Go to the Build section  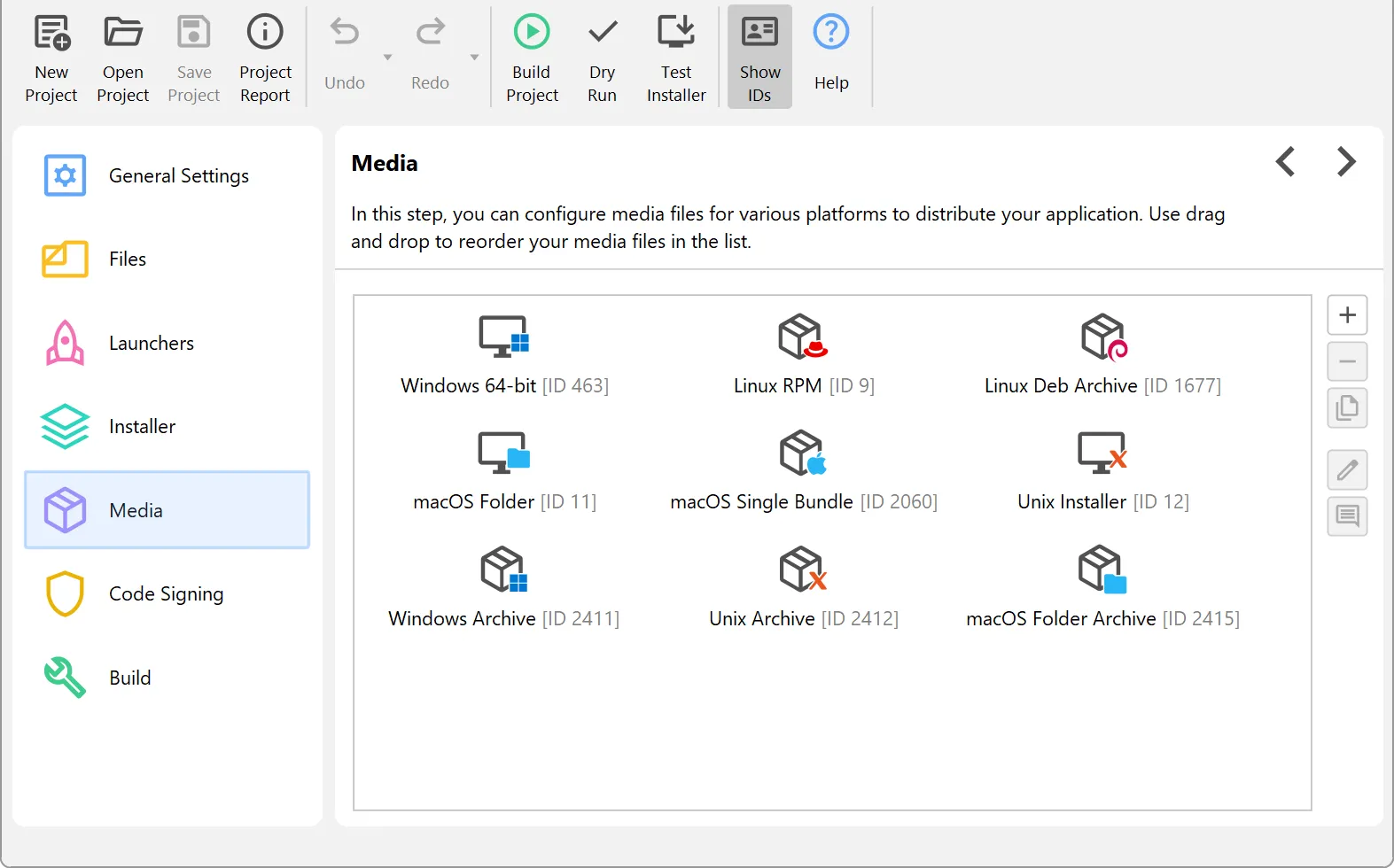point(167,678)
